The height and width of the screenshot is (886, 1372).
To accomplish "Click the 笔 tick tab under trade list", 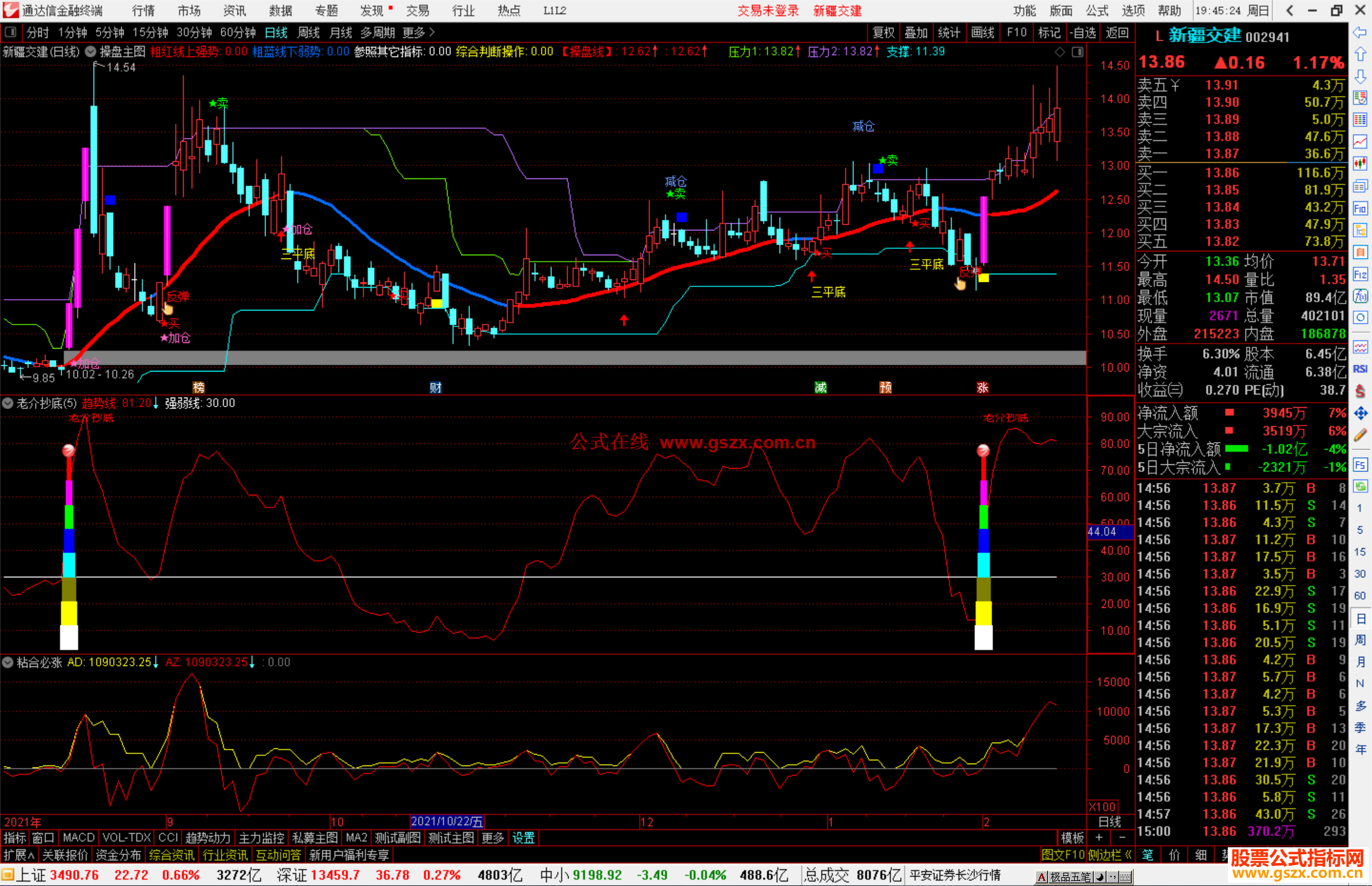I will click(x=1148, y=855).
